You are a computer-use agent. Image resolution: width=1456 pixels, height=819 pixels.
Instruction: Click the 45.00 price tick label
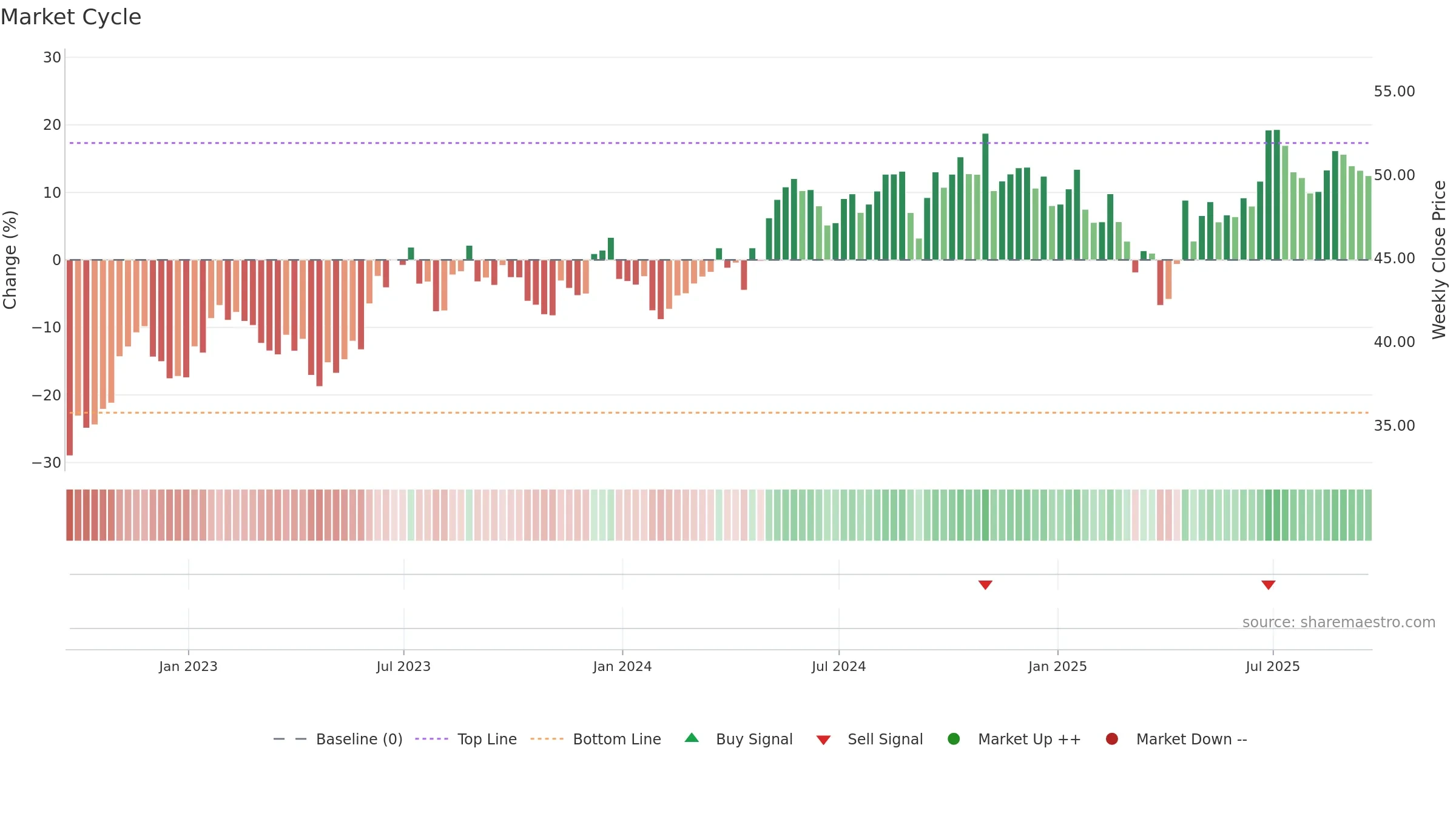click(1394, 258)
